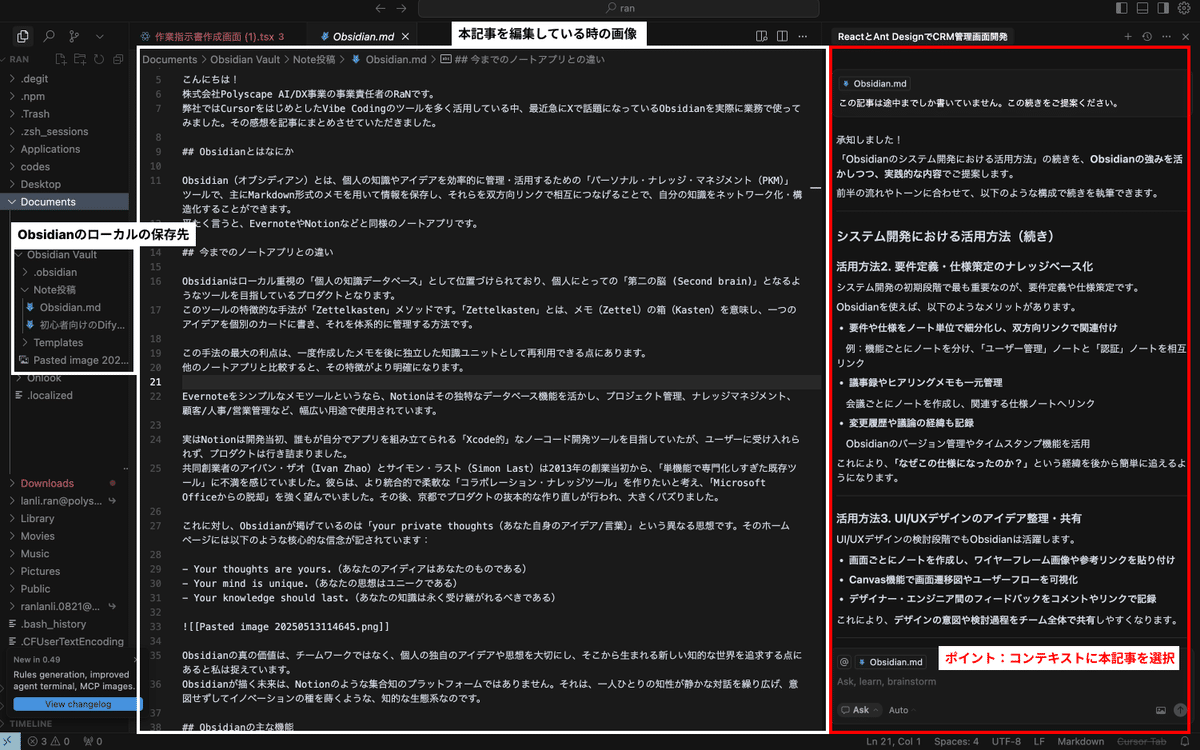Create a new file with the New File icon

(x=61, y=58)
